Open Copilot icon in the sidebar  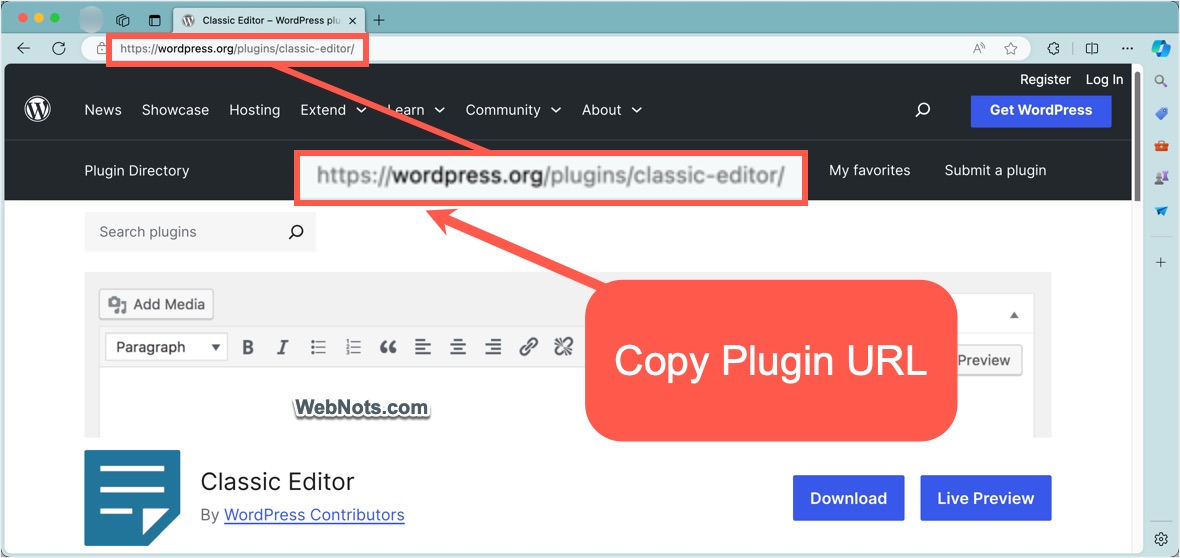pos(1161,47)
